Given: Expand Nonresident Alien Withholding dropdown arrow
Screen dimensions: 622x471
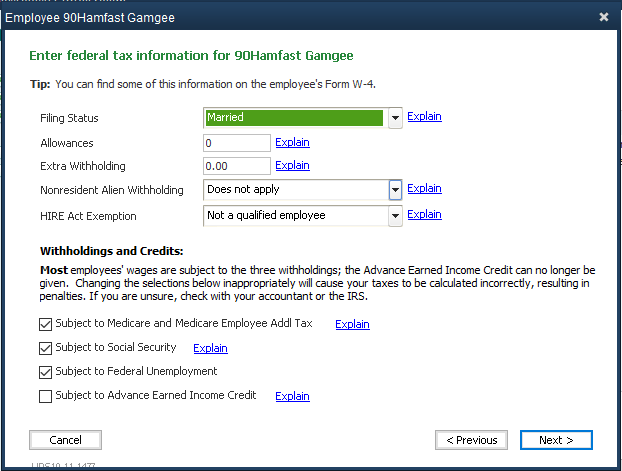Looking at the screenshot, I should 395,190.
